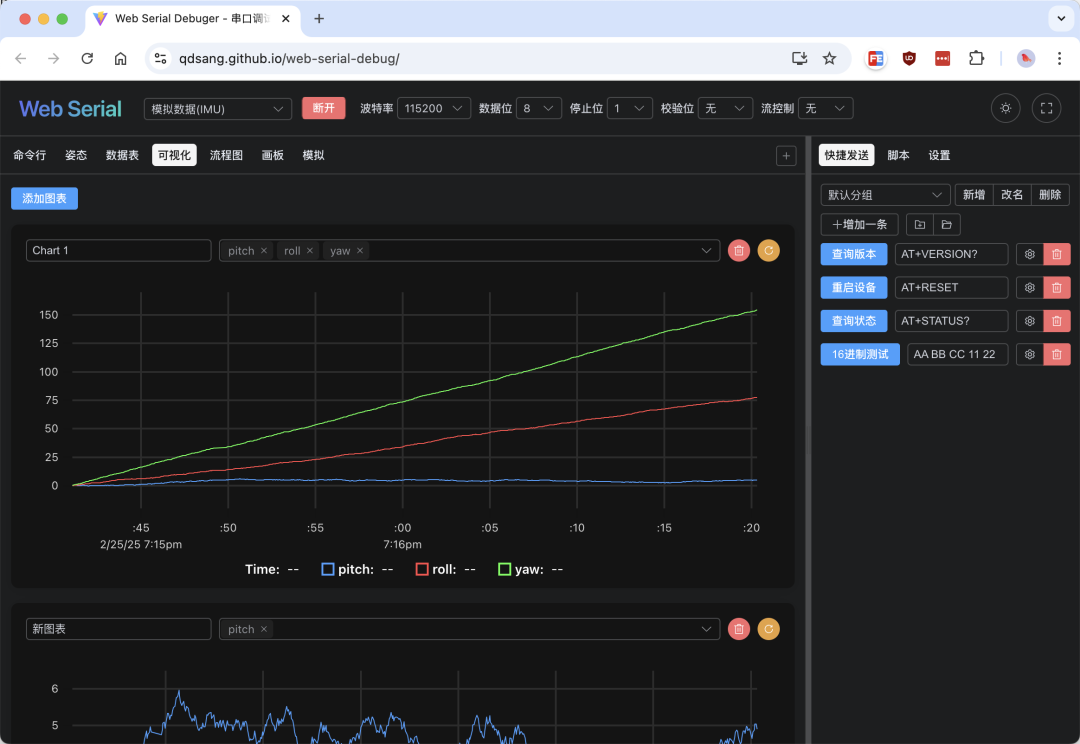Screen dimensions: 1080x744
Task: Enter fullscreen via the top-right expand icon
Action: (x=1044, y=108)
